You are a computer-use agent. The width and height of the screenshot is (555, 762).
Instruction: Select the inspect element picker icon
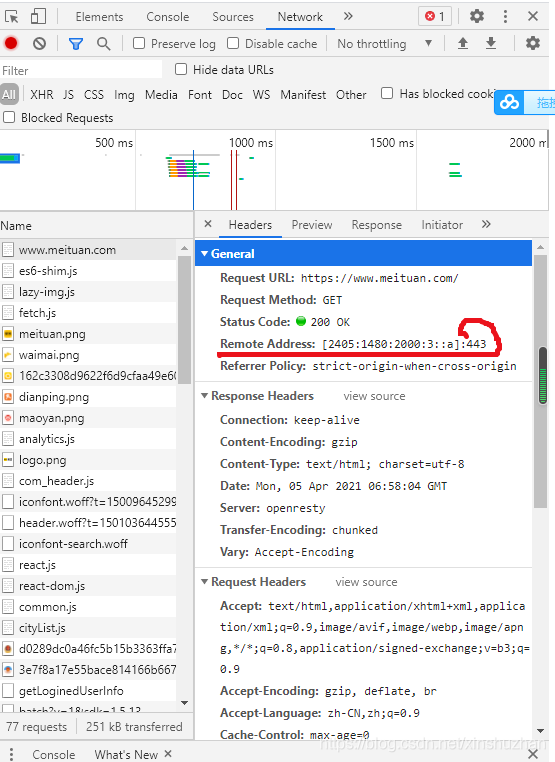(12, 17)
